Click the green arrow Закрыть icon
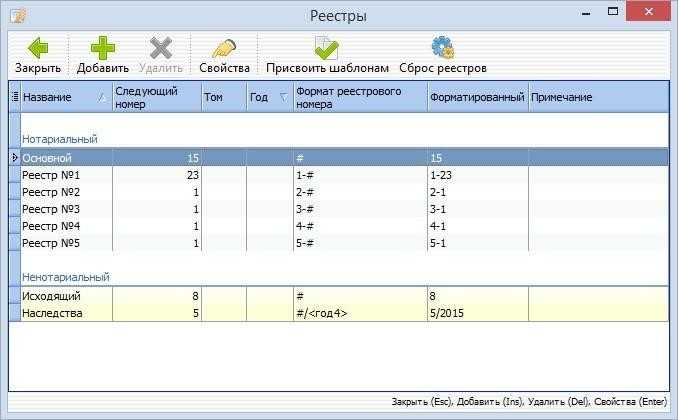This screenshot has width=678, height=420. [x=38, y=48]
